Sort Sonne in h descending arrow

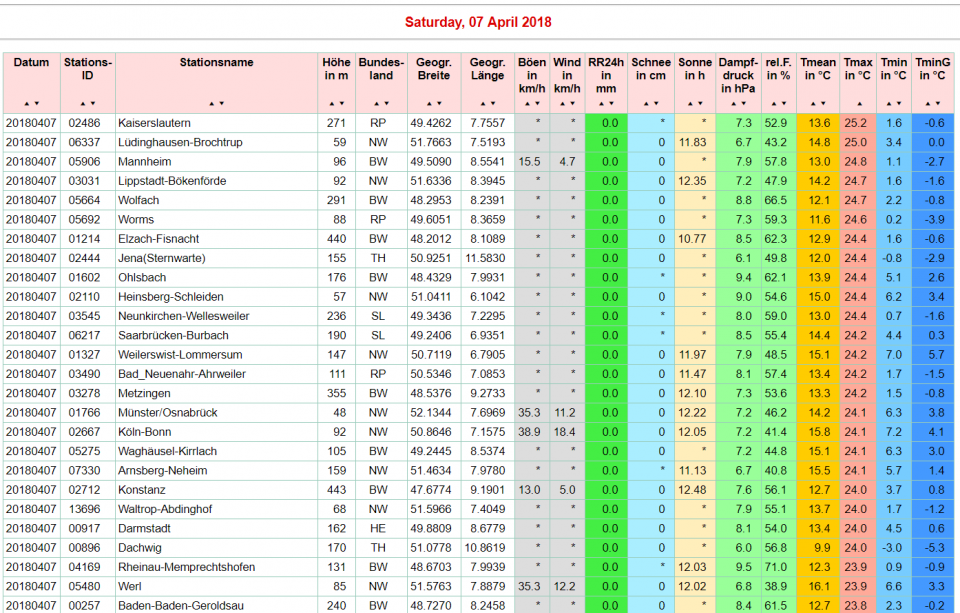click(x=700, y=103)
